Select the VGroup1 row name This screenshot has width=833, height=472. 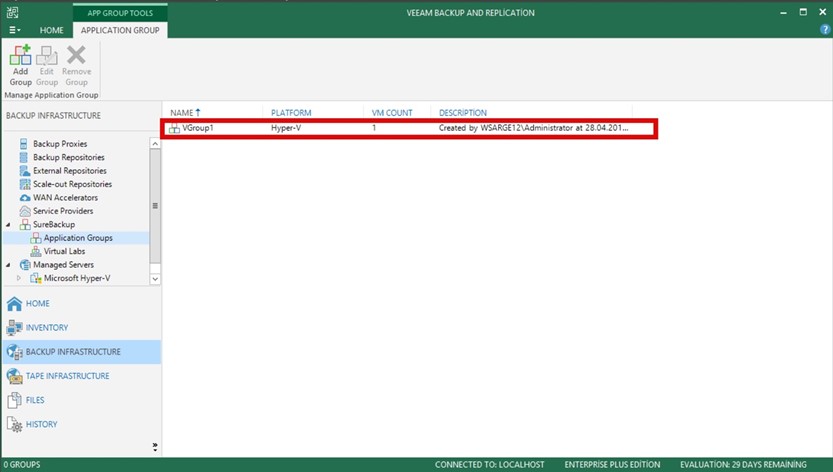pos(198,128)
